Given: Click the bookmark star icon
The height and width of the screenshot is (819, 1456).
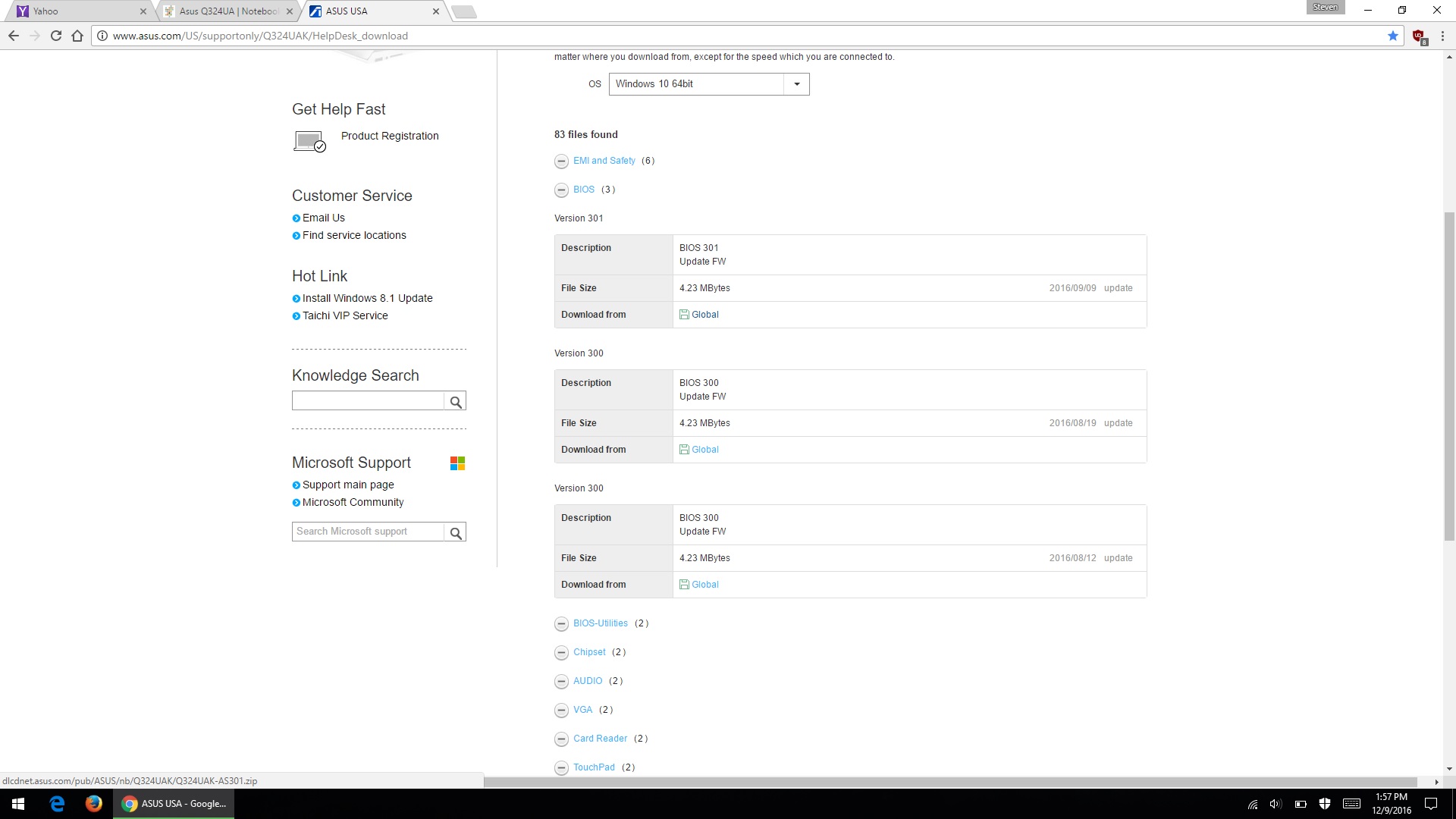Looking at the screenshot, I should (1392, 36).
